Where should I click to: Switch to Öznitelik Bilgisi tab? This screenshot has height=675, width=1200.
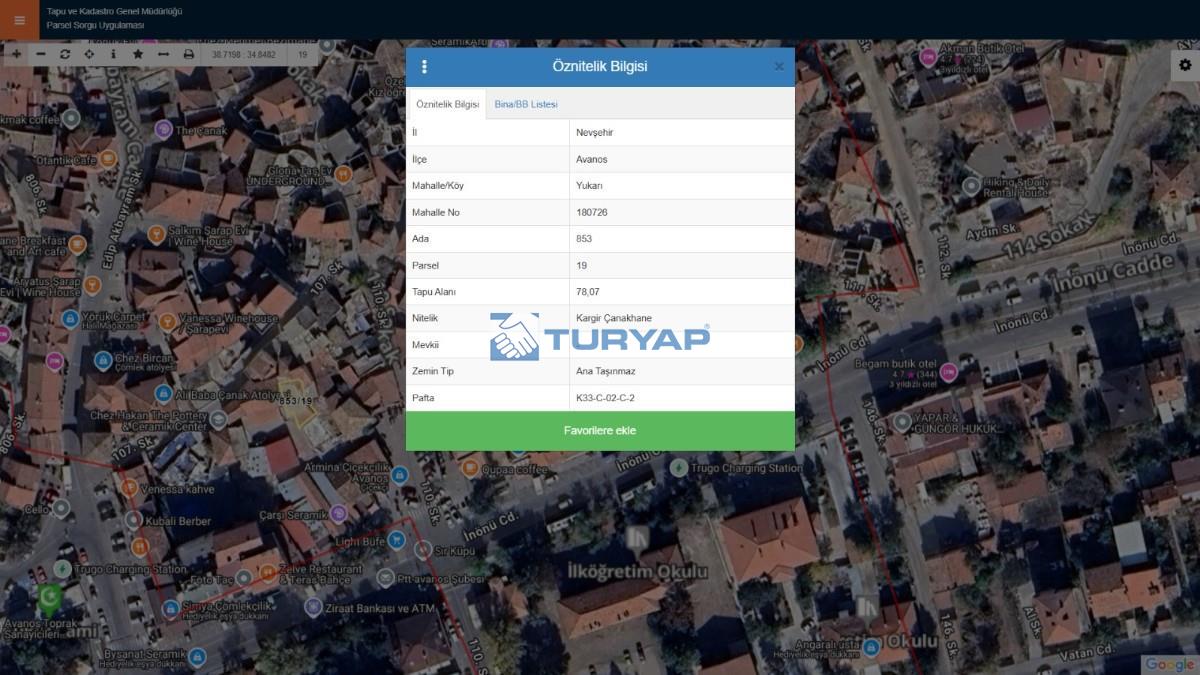(x=448, y=104)
